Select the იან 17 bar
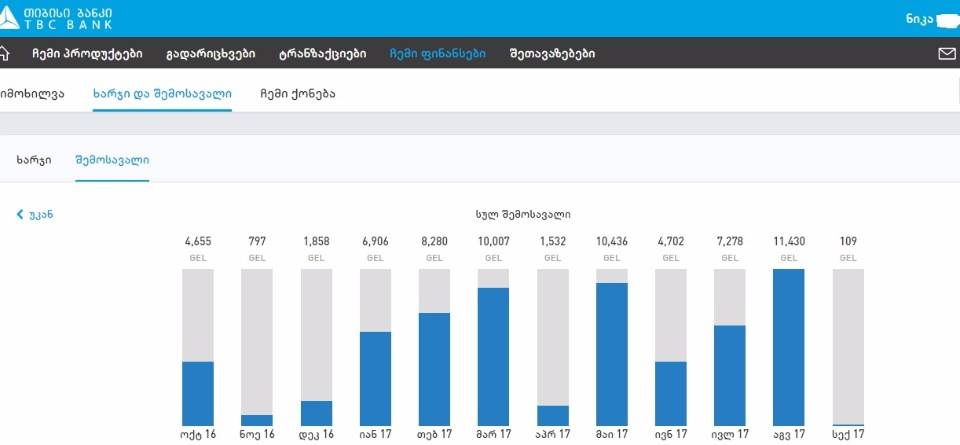Image resolution: width=960 pixels, height=445 pixels. tap(375, 347)
